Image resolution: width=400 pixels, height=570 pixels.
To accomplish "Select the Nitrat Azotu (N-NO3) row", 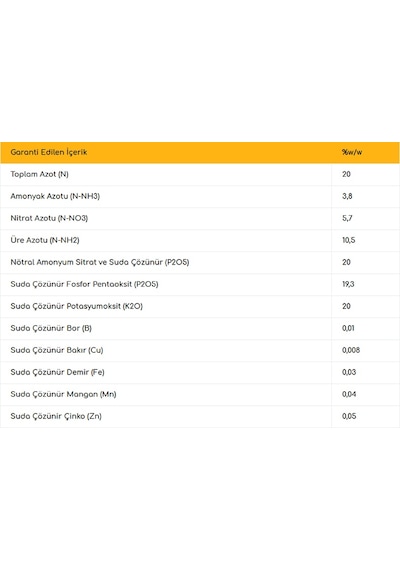I will pyautogui.click(x=200, y=218).
